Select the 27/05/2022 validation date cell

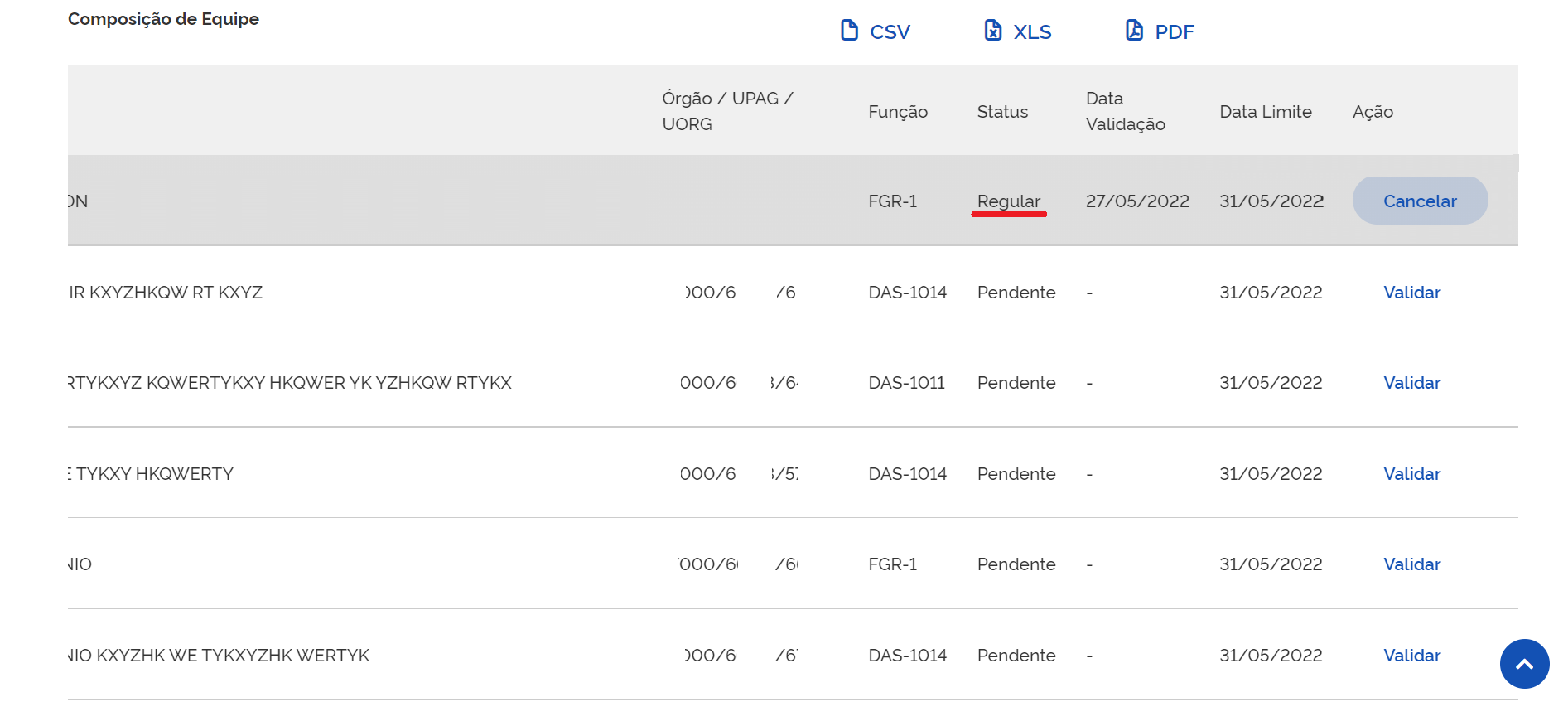click(1136, 201)
